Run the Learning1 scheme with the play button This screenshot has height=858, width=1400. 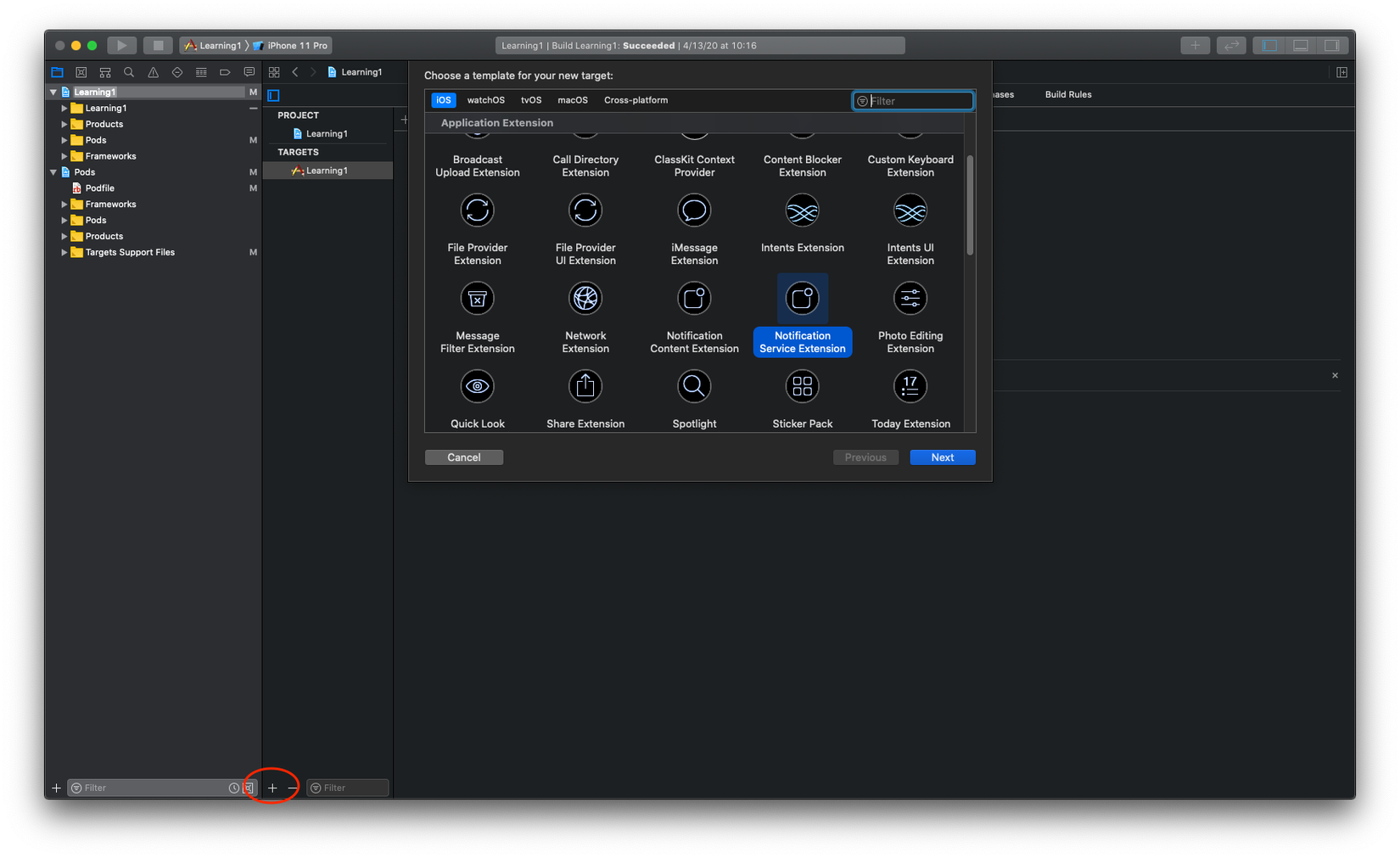[x=121, y=45]
